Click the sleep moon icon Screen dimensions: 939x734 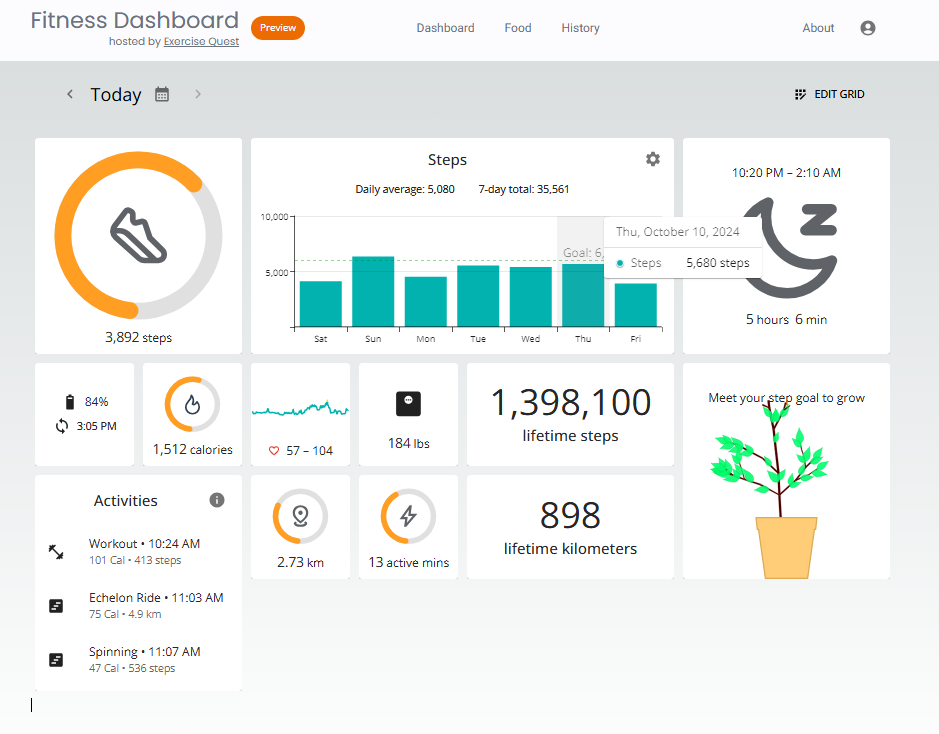coord(792,247)
